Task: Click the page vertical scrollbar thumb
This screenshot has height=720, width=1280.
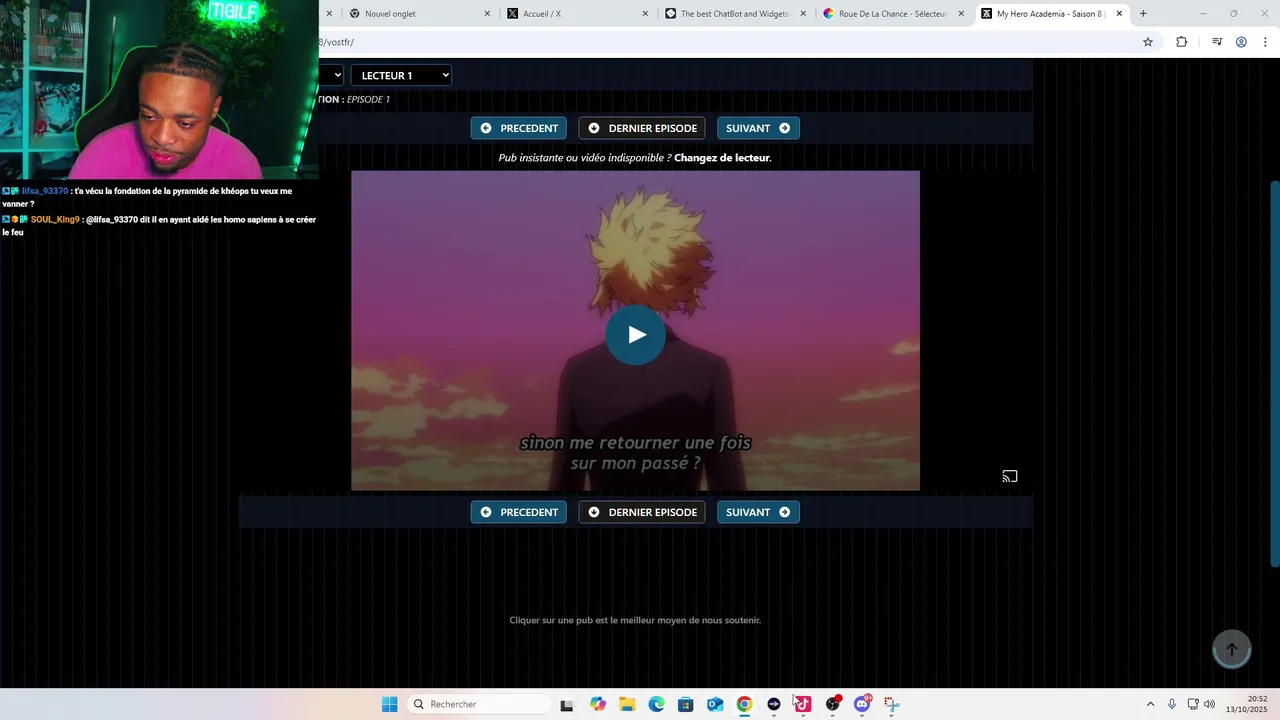Action: pyautogui.click(x=1274, y=374)
